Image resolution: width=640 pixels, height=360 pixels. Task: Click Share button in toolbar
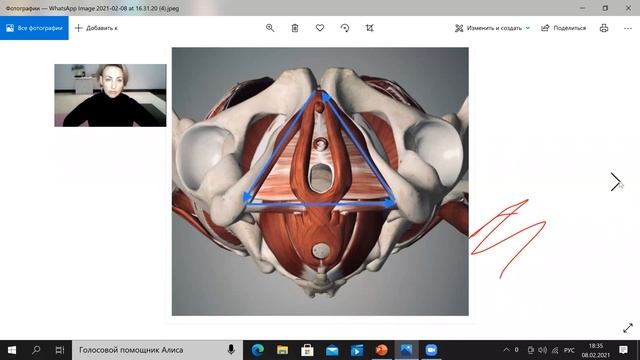(563, 28)
